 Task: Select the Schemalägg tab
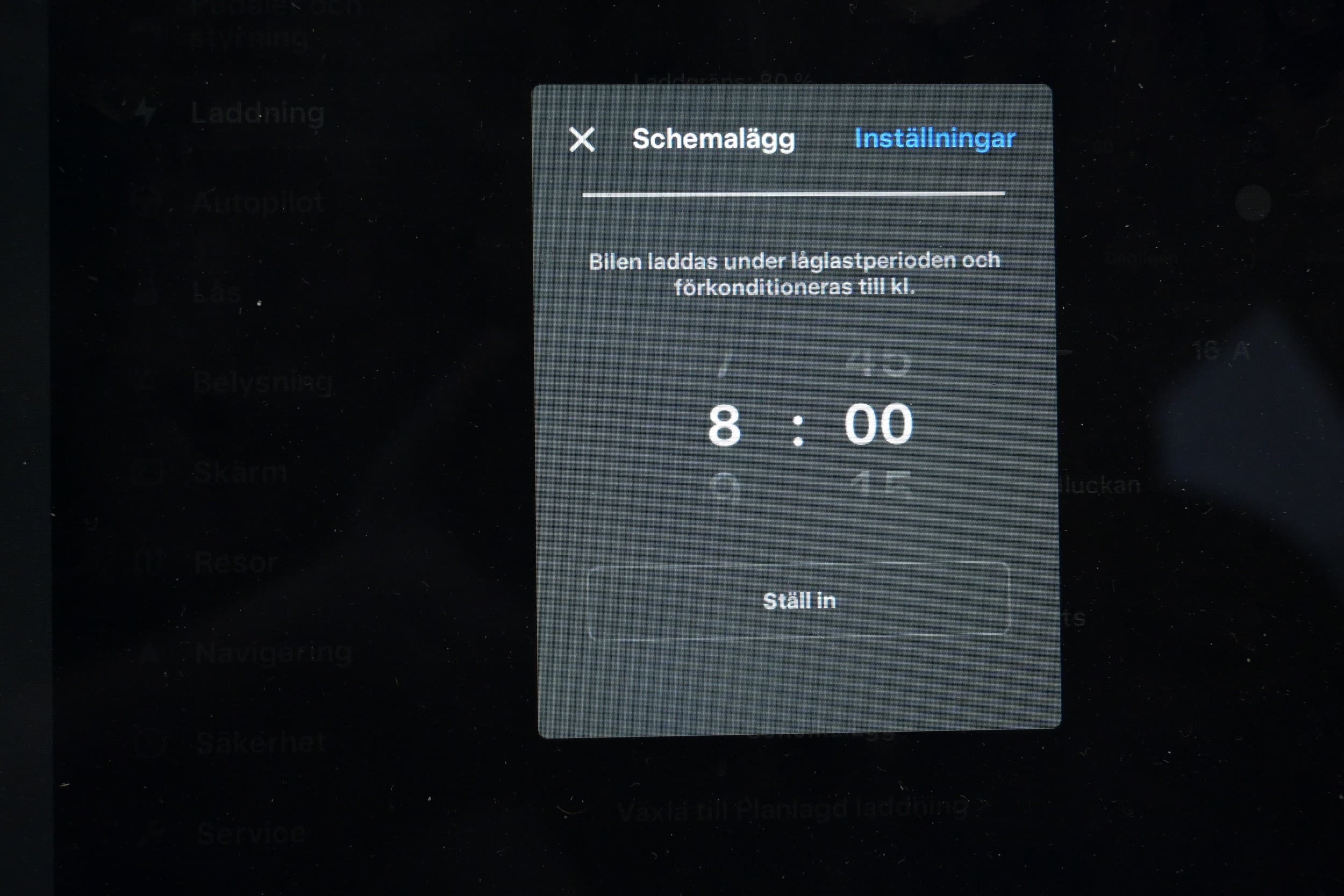click(714, 139)
